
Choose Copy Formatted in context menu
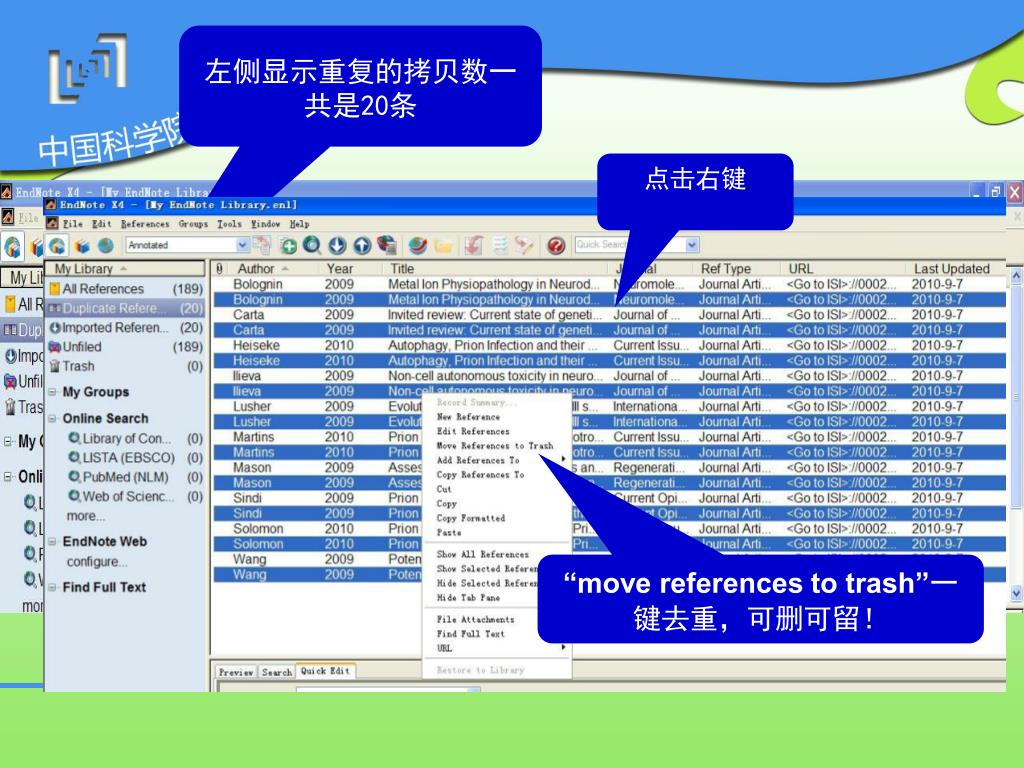tap(471, 518)
